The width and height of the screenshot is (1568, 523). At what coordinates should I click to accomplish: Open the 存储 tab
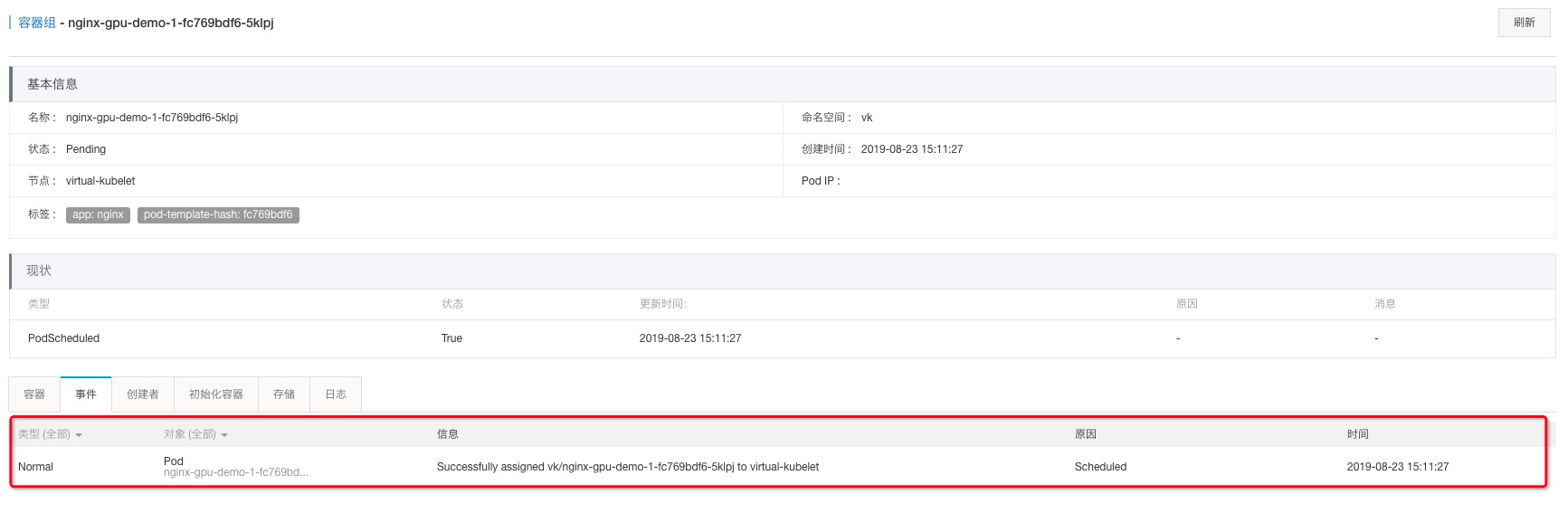click(x=284, y=395)
